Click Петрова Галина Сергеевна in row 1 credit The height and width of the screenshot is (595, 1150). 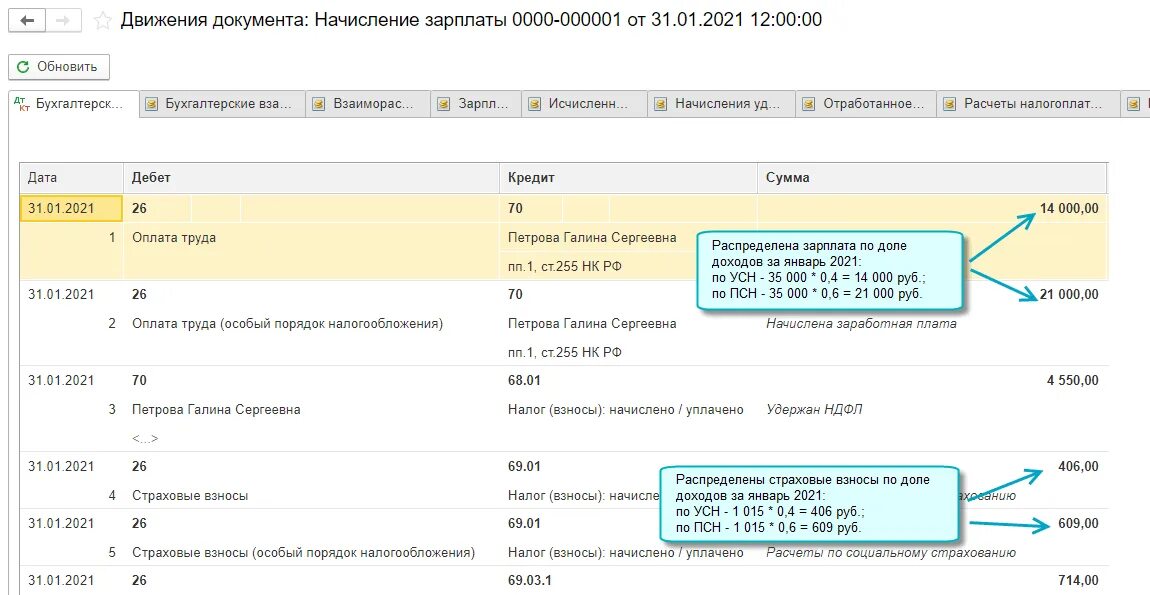point(592,238)
